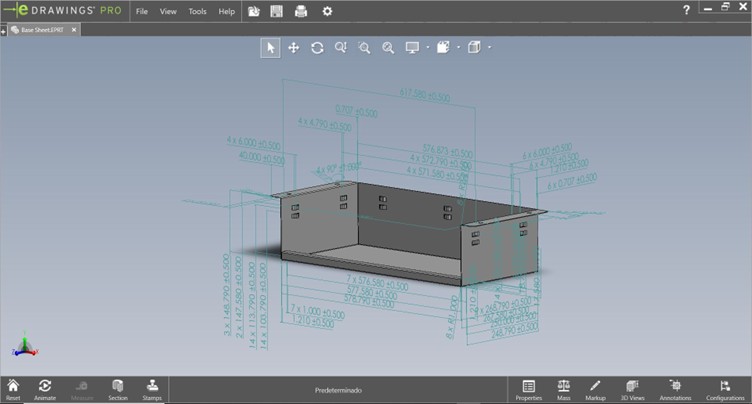Expand the display monitor dropdown arrow
752x404 pixels.
pos(427,47)
